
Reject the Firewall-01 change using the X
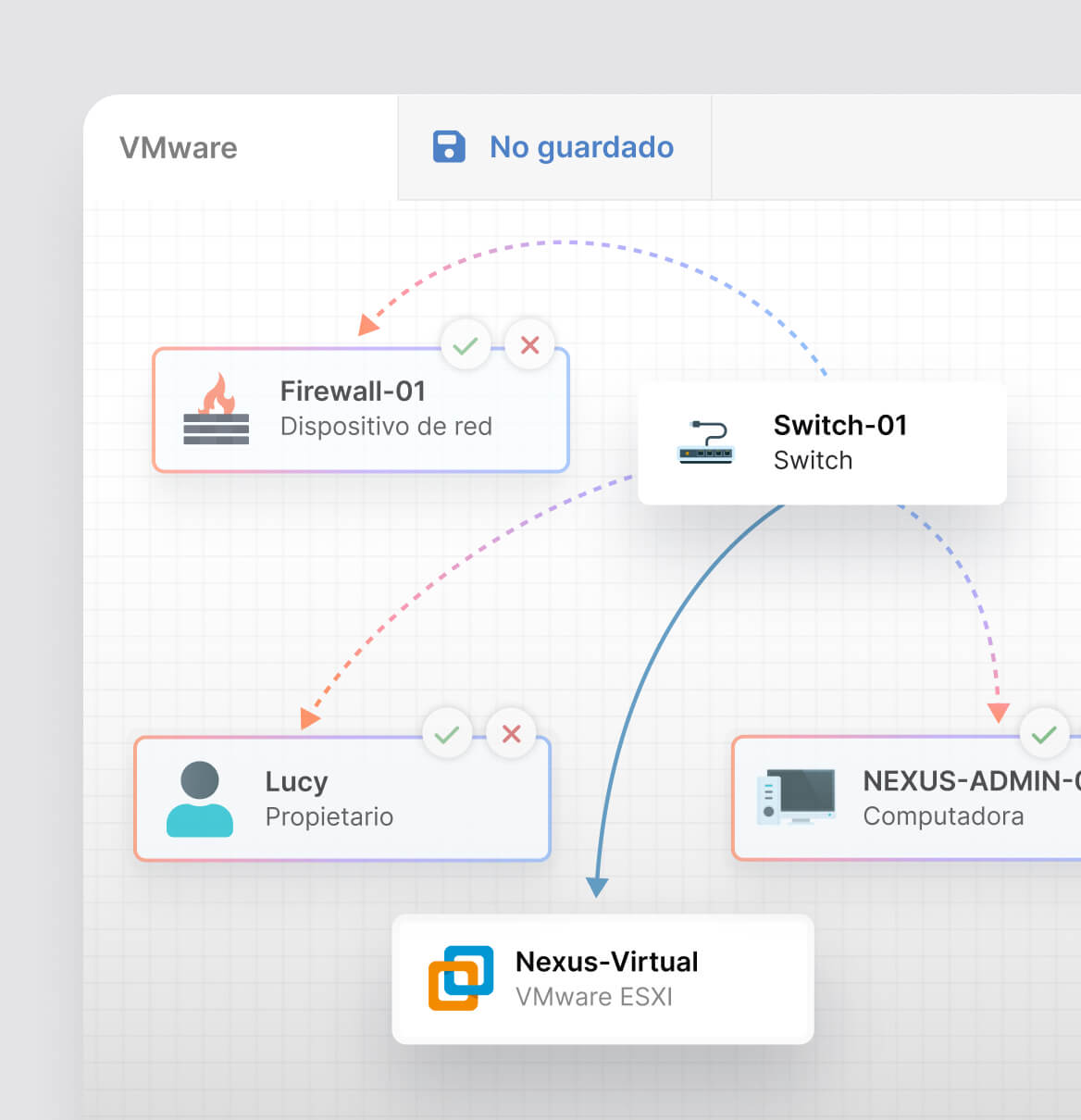click(529, 344)
